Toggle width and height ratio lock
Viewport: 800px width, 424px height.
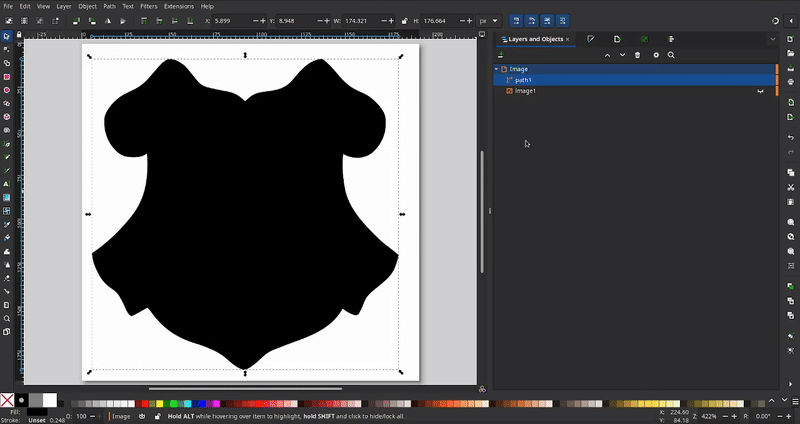(x=402, y=20)
